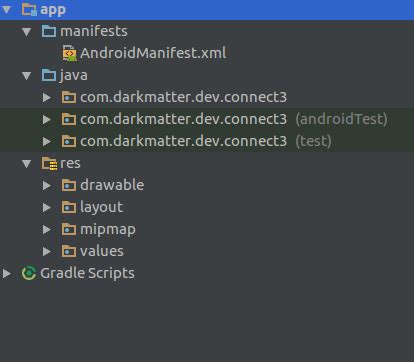414x362 pixels.
Task: Expand the androidTest package
Action: tap(47, 119)
